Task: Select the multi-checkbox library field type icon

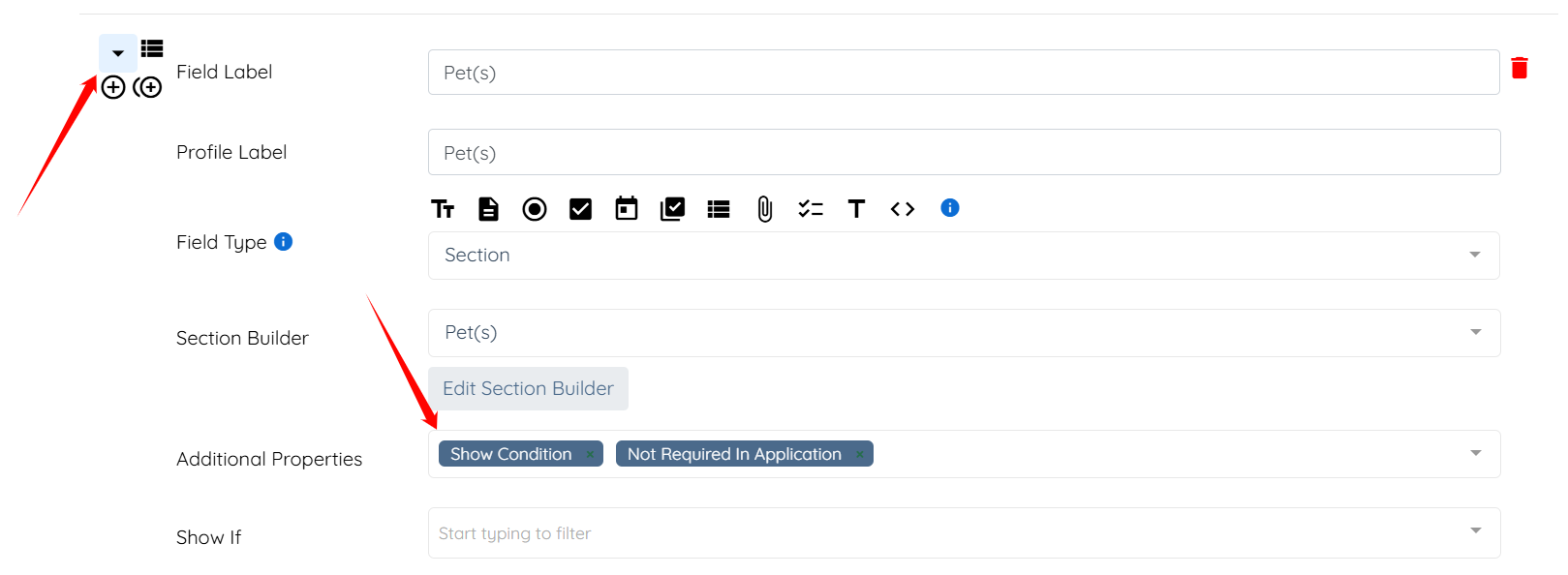Action: (672, 209)
